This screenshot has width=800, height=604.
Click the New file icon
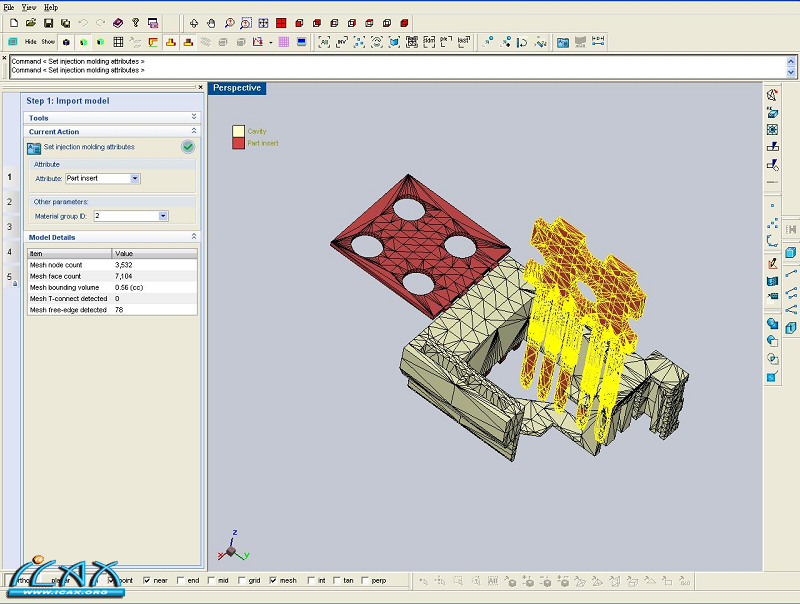[x=12, y=22]
